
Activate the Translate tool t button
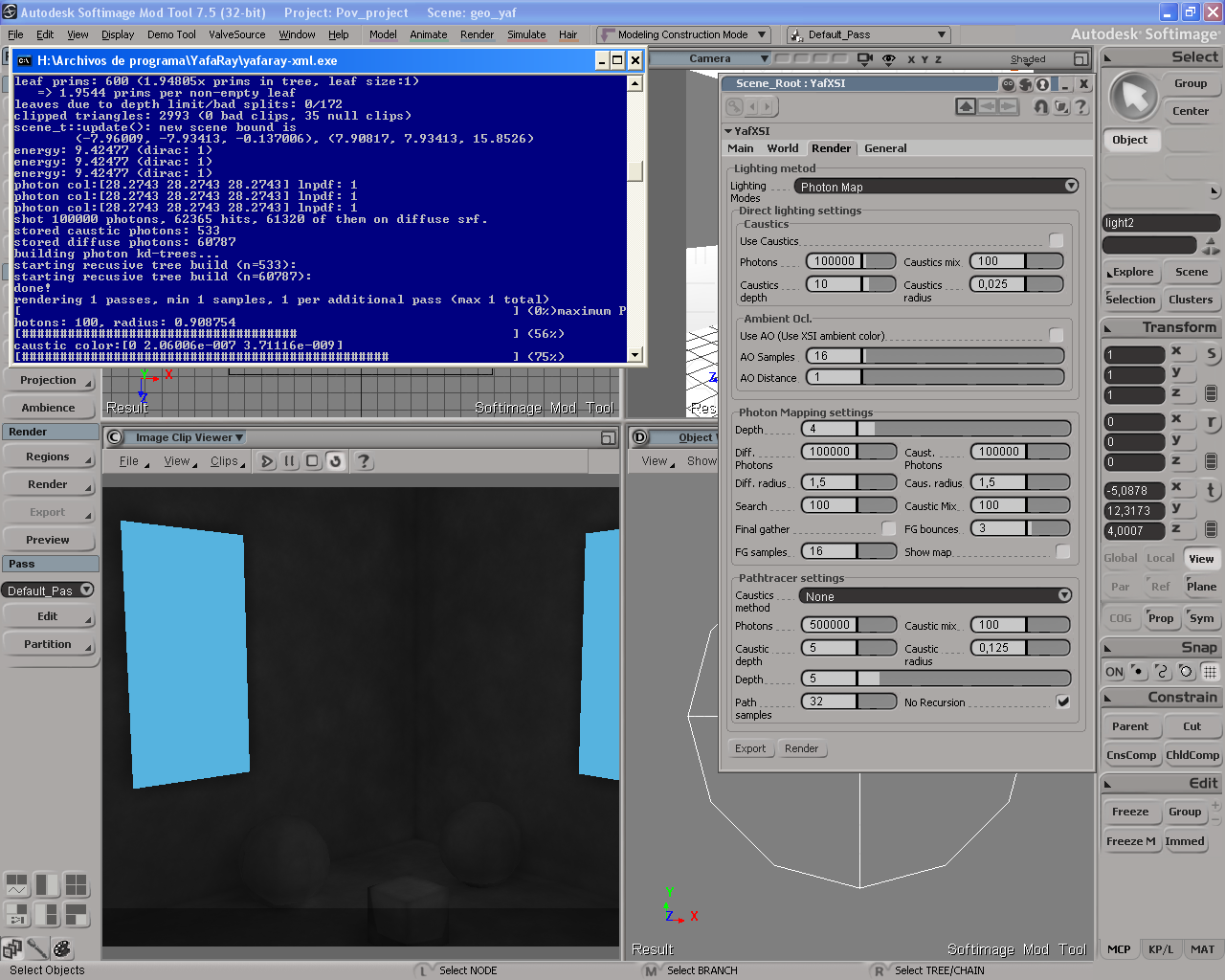tap(1211, 490)
